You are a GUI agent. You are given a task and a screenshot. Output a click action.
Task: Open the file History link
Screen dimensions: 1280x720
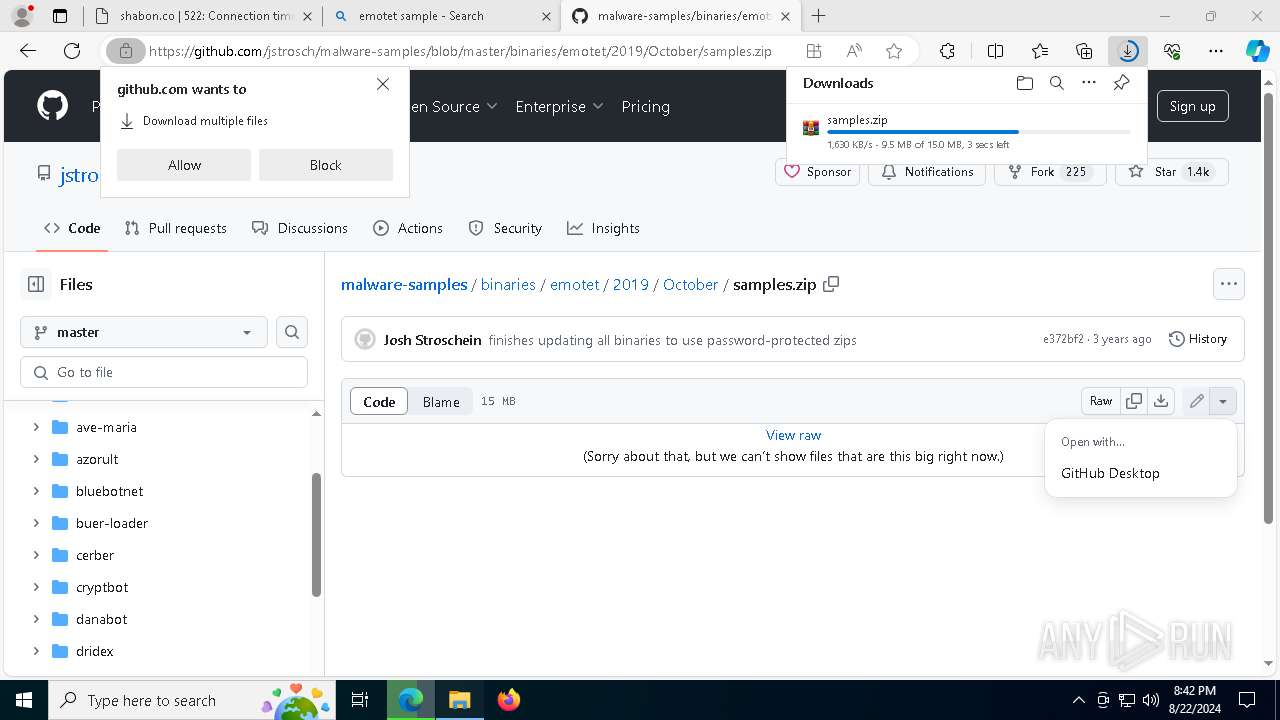click(1198, 339)
